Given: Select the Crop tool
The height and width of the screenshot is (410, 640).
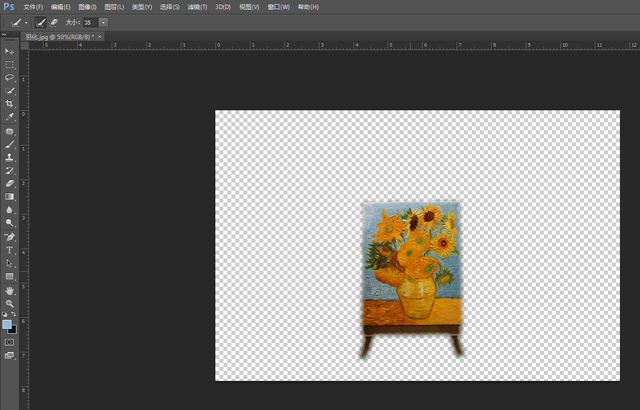Looking at the screenshot, I should coord(10,104).
